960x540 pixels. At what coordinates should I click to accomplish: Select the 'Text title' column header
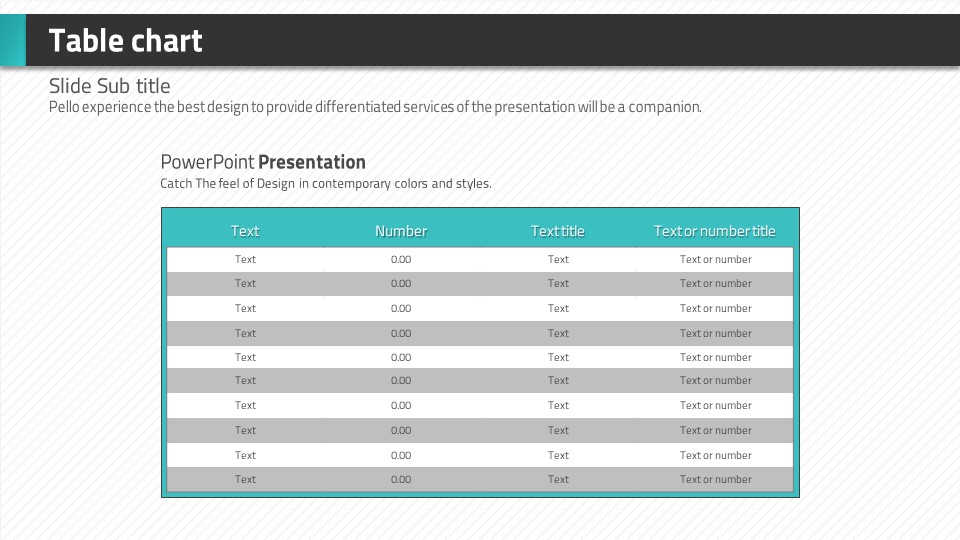pos(558,231)
